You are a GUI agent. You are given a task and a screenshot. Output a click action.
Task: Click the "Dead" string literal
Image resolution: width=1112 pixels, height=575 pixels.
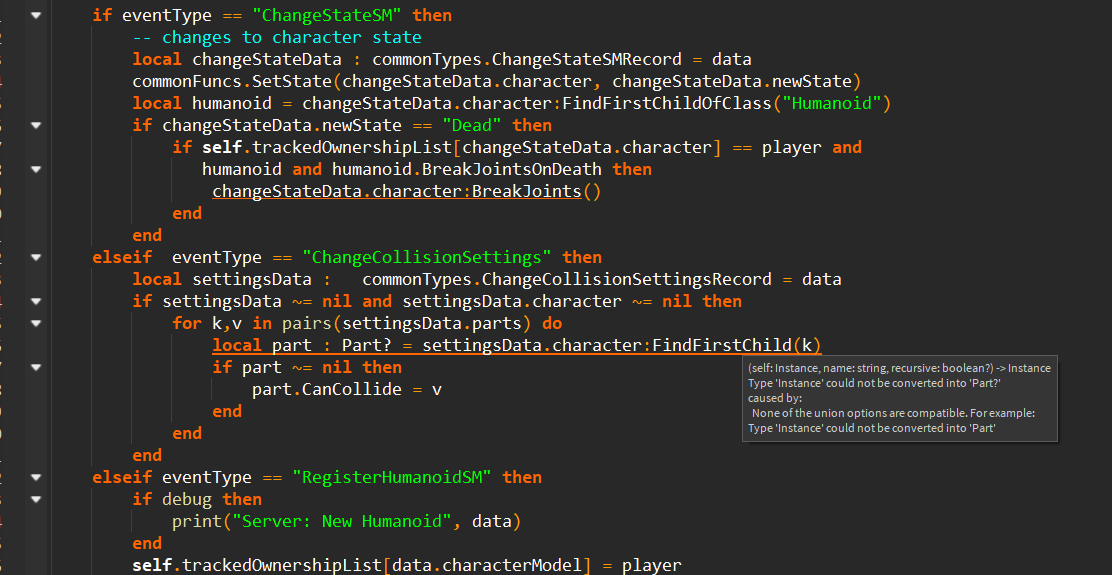(472, 125)
